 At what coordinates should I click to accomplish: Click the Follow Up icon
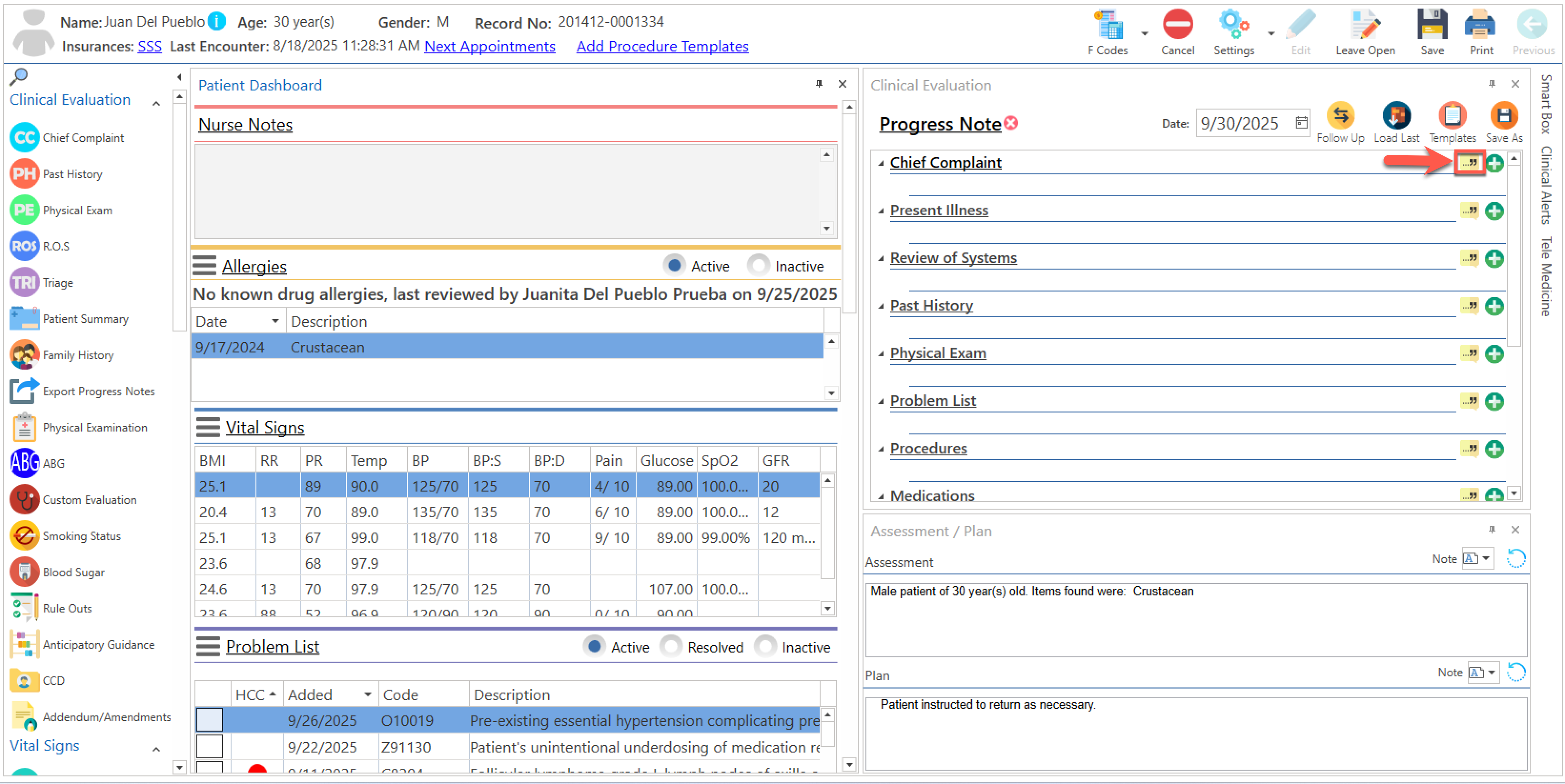(x=1340, y=116)
